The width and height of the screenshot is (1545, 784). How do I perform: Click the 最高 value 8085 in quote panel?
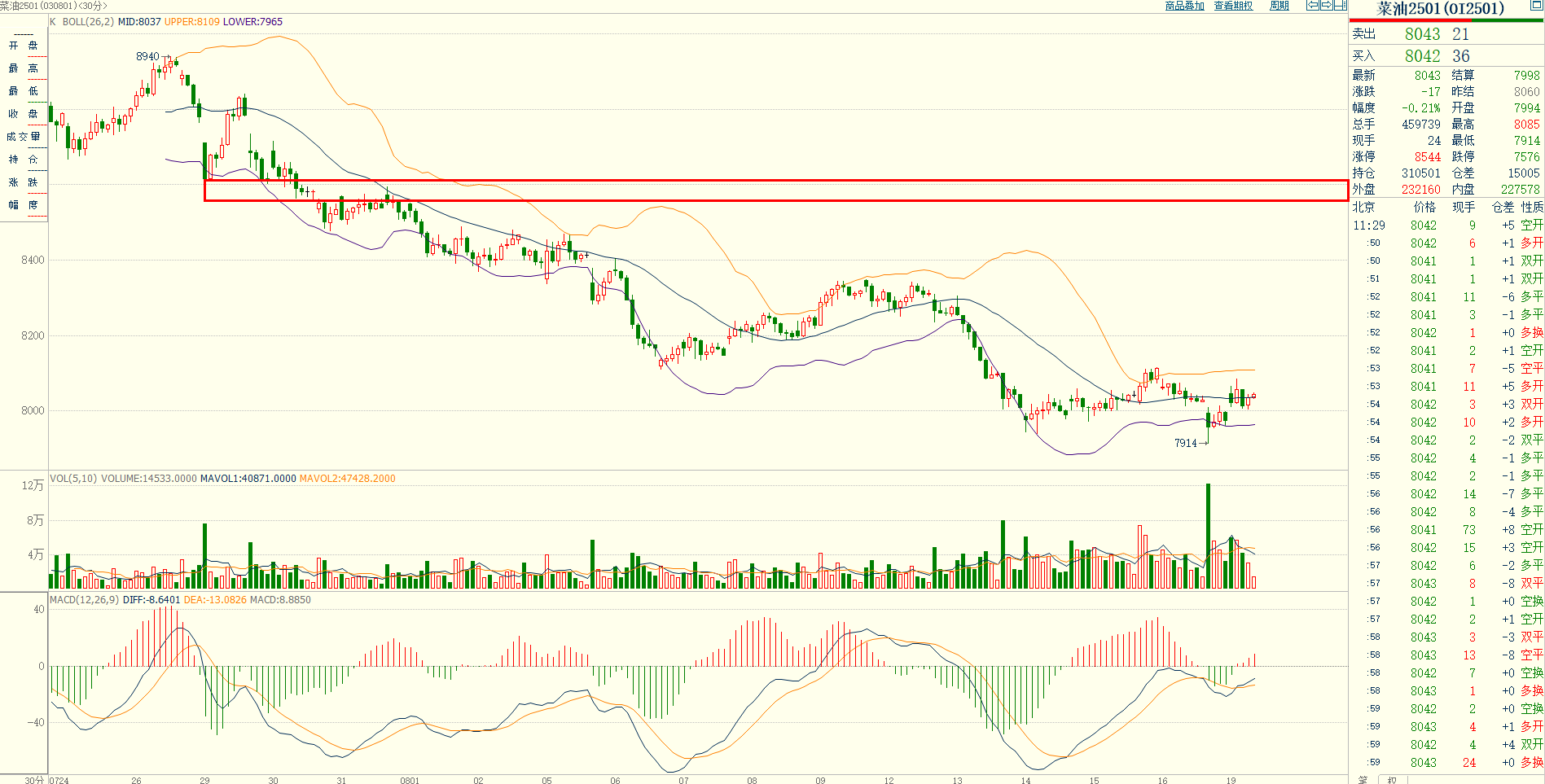click(x=1527, y=125)
